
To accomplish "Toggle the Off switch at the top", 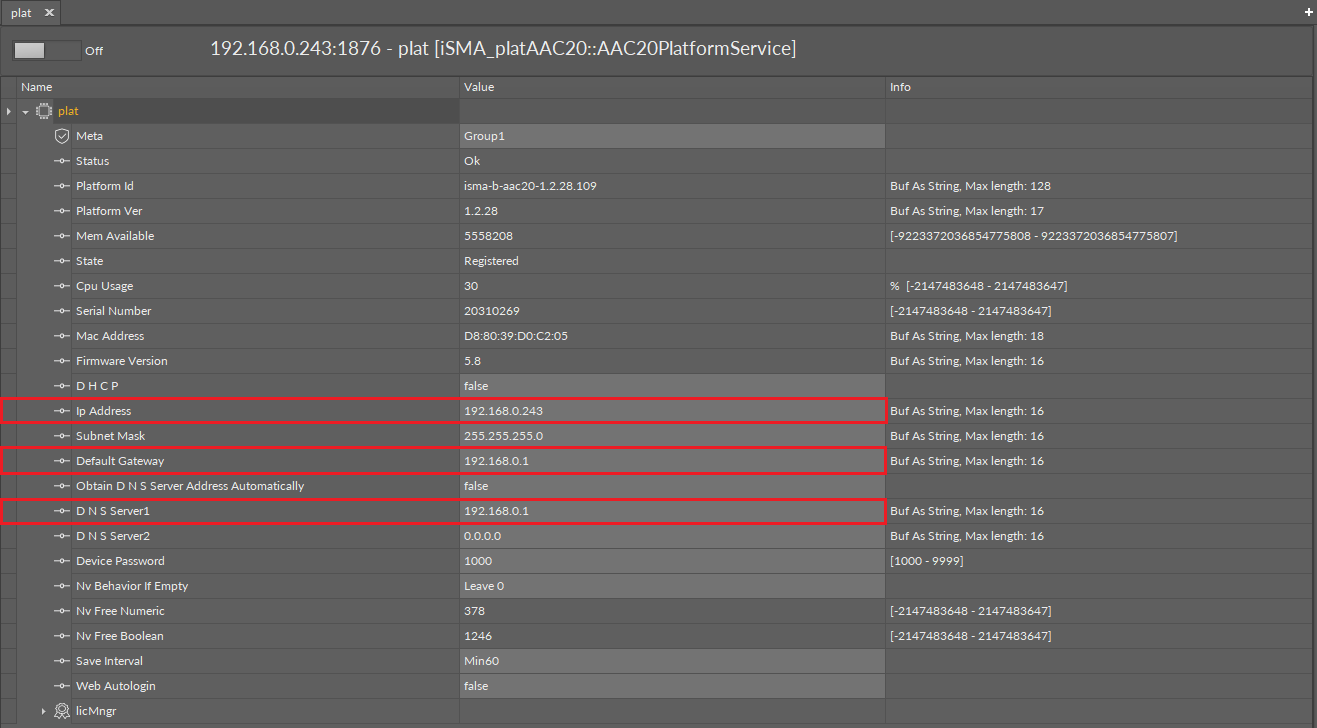I will [45, 50].
